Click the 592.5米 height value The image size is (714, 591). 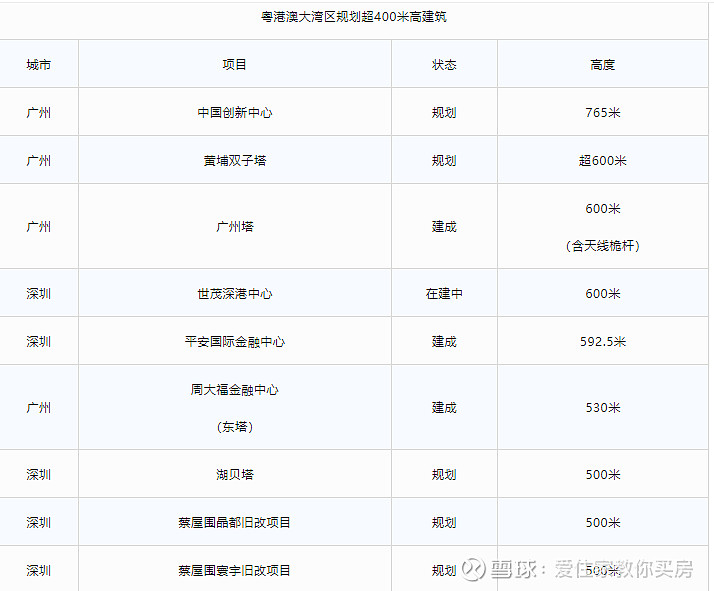[x=602, y=341]
